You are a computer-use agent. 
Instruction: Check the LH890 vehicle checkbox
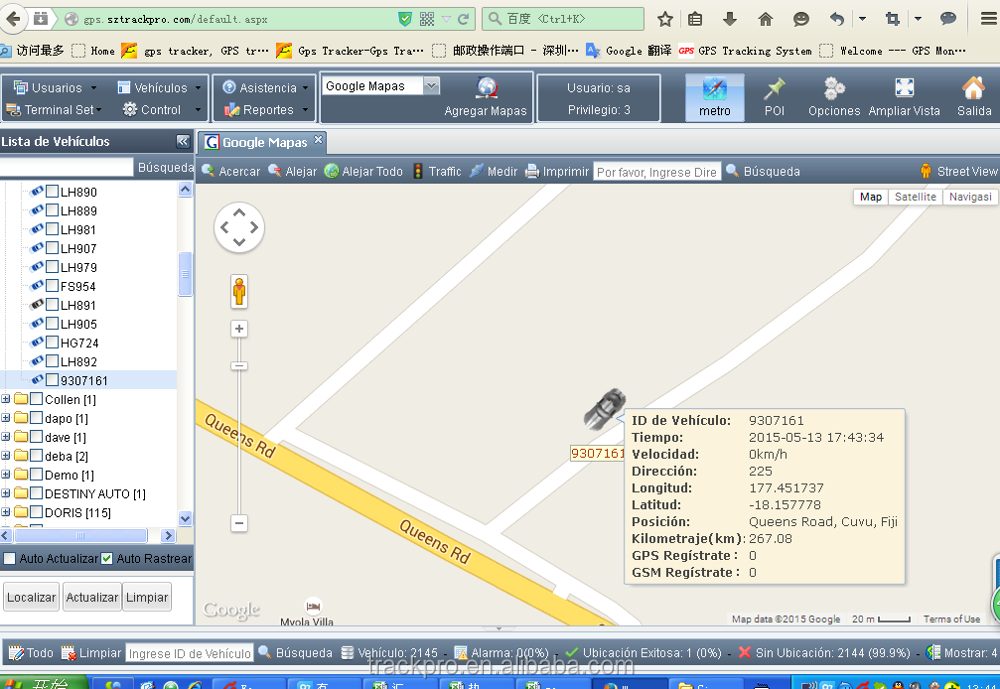[52, 191]
